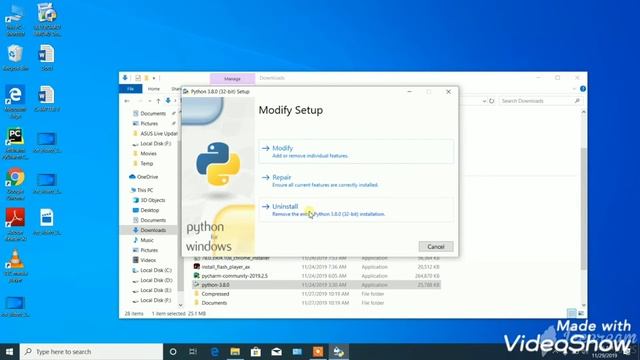Click Explorer forward arrow
This screenshot has width=640, height=360.
pos(140,101)
